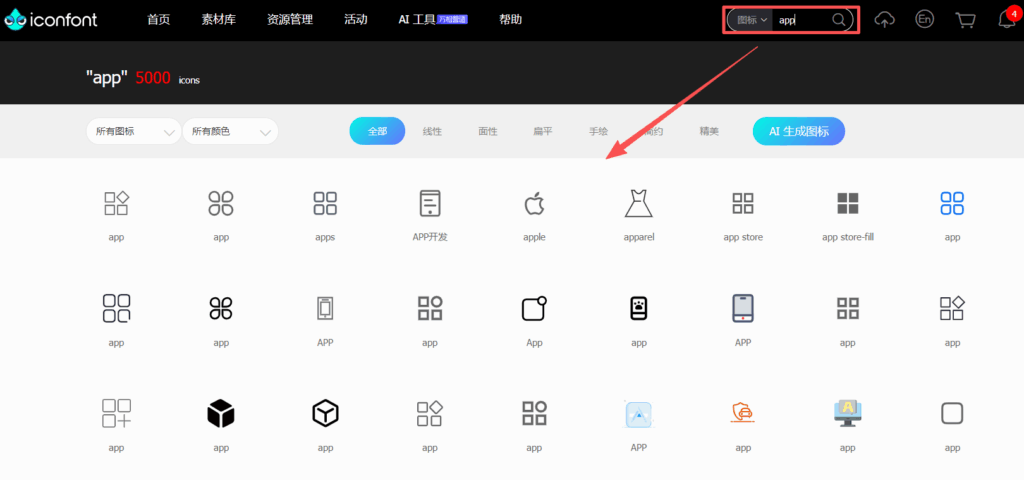
Task: Select the 精美 style tab
Action: point(709,131)
